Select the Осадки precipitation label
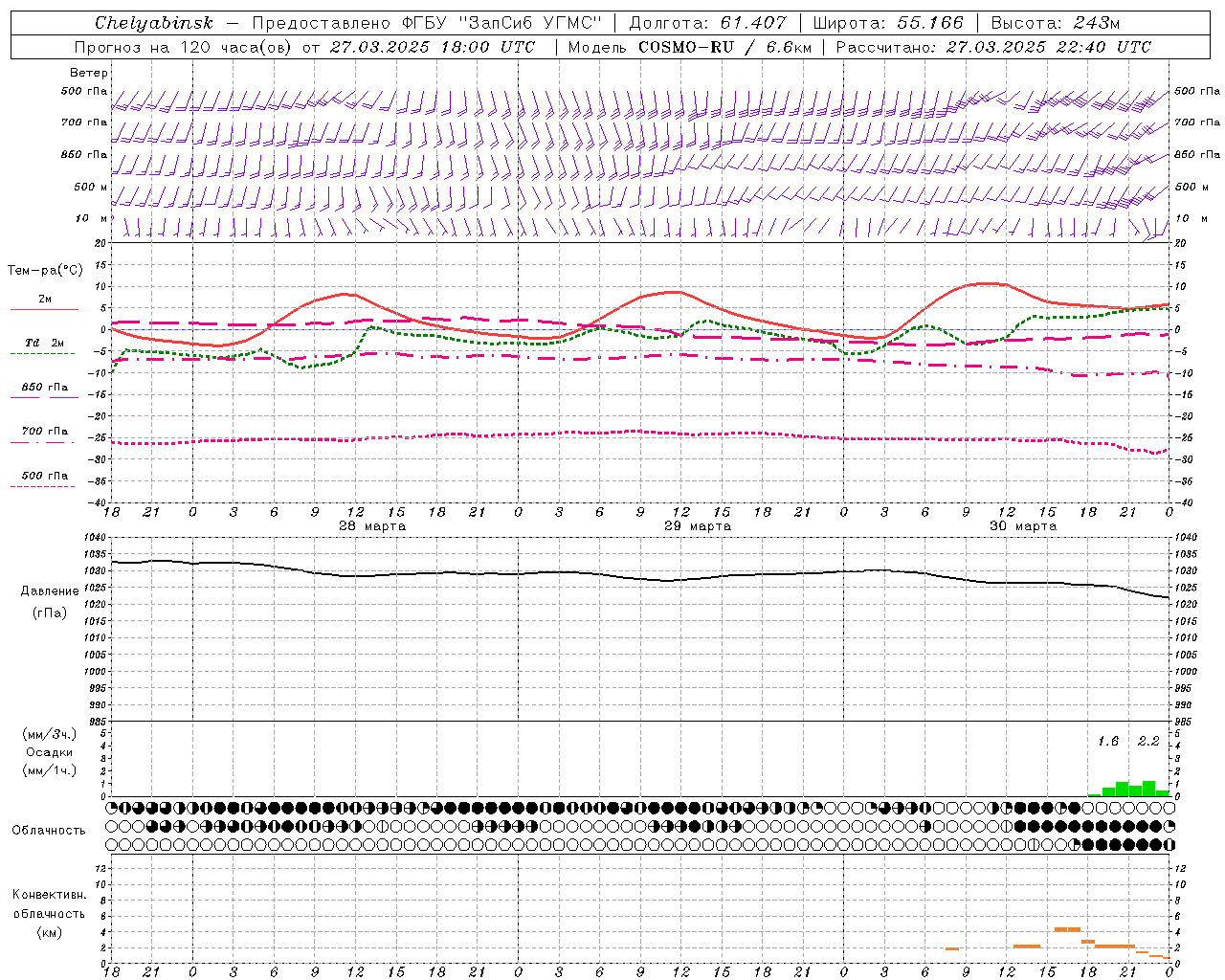The width and height of the screenshot is (1225, 980). [x=50, y=752]
